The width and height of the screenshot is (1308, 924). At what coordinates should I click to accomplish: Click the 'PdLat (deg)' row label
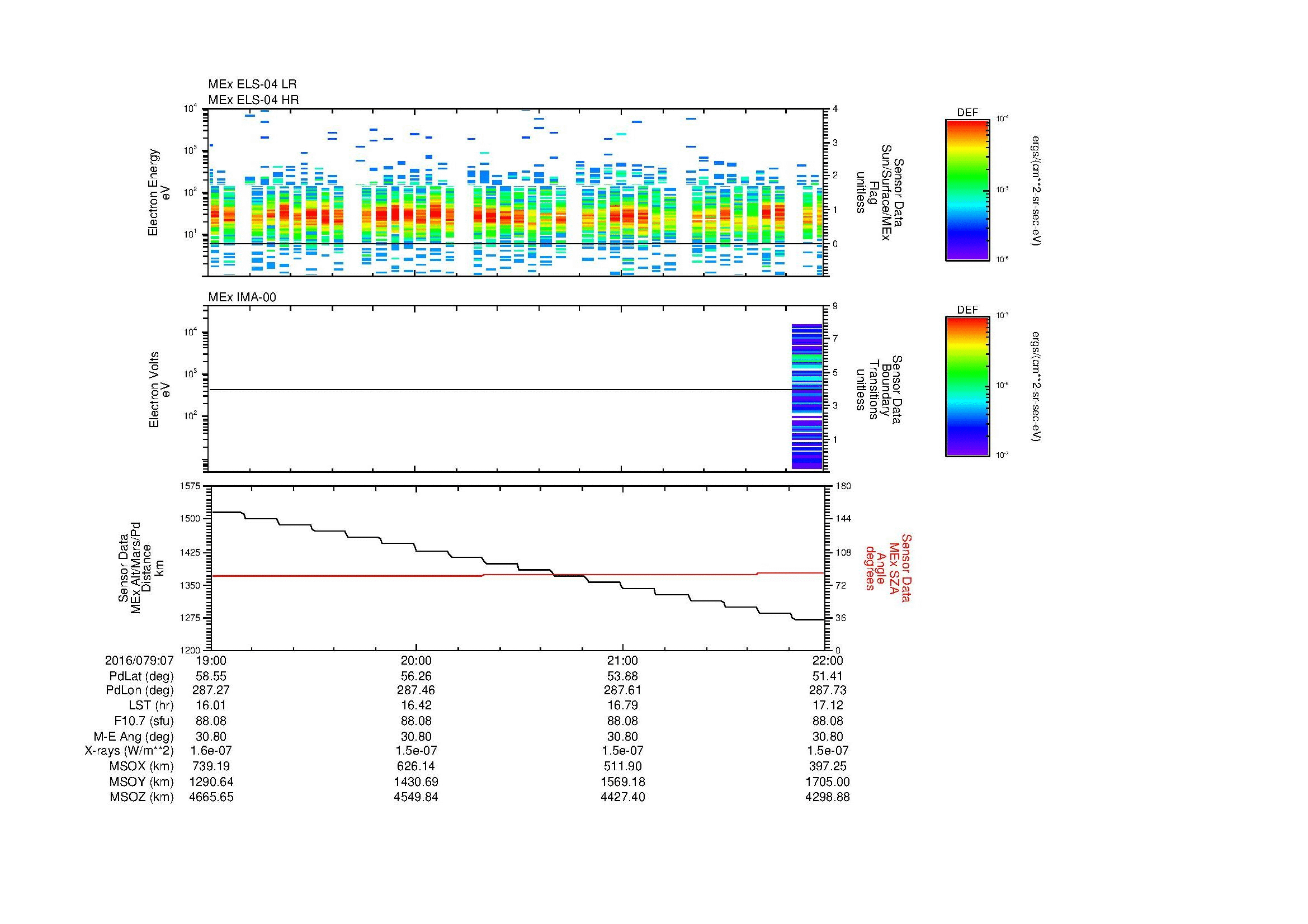pos(141,676)
